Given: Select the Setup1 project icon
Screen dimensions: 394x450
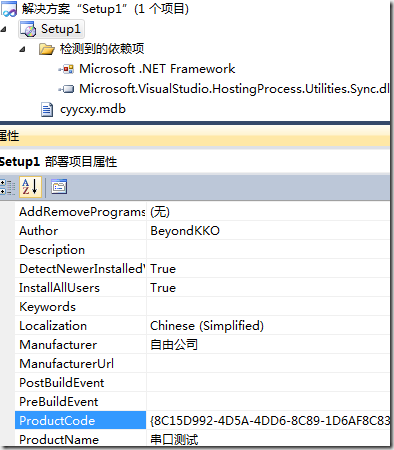Looking at the screenshot, I should pyautogui.click(x=28, y=29).
